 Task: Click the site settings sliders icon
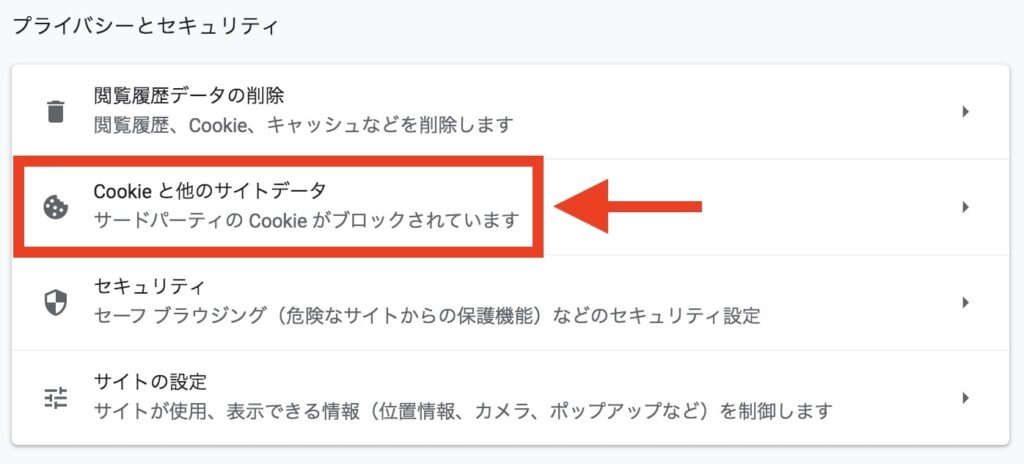[x=56, y=398]
